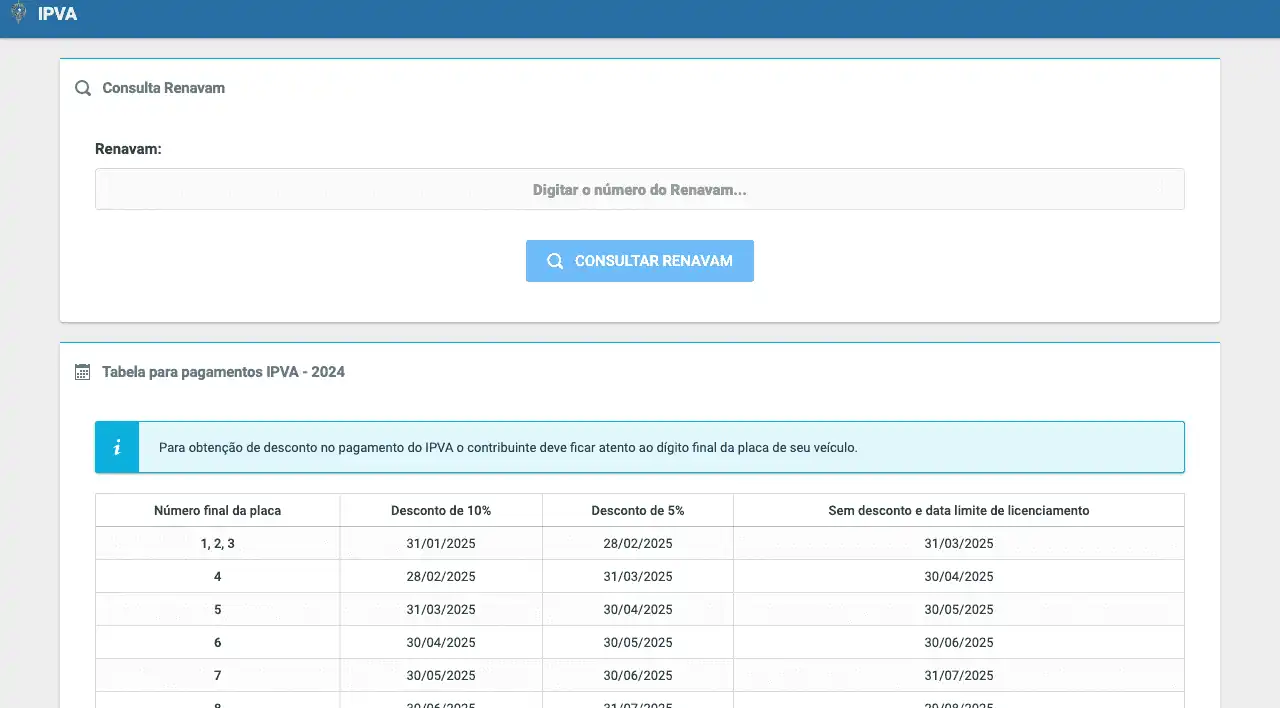Screen dimensions: 1280x708
Task: Select the Tabela para pagamentos IPVA heading
Action: tap(223, 372)
